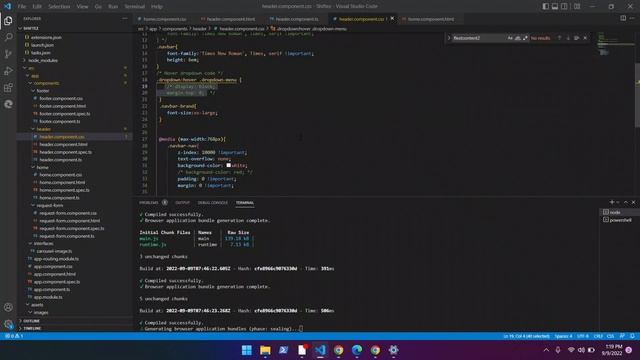Viewport: 640px width, 360px height.
Task: Click CRLF line ending in status bar
Action: (598, 336)
